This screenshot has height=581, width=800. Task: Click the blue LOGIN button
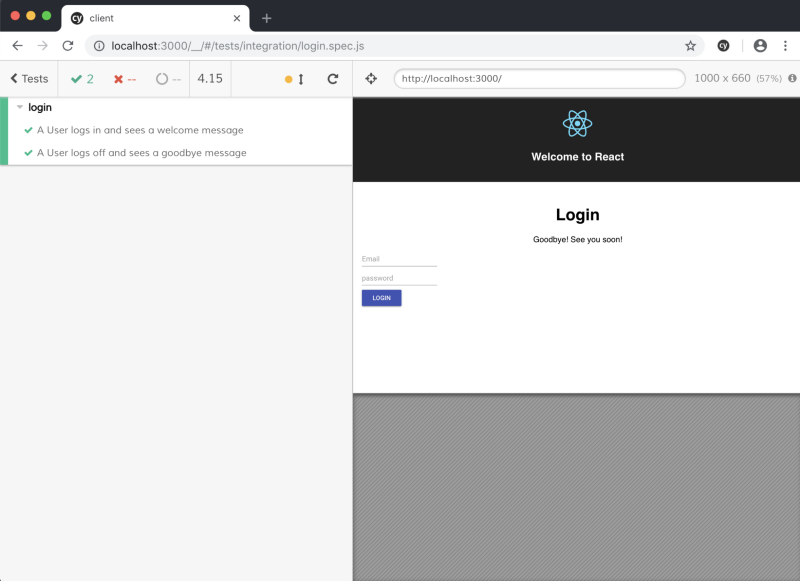tap(381, 298)
